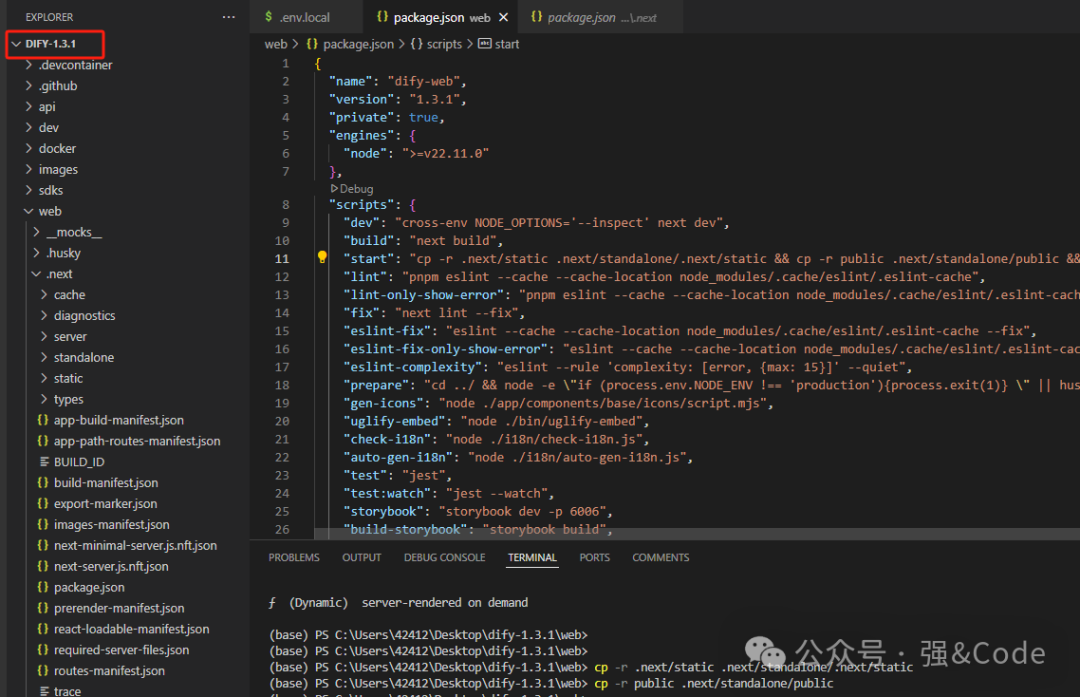Viewport: 1080px width, 697px height.
Task: Click the "version" line in editor
Action: [x=397, y=99]
